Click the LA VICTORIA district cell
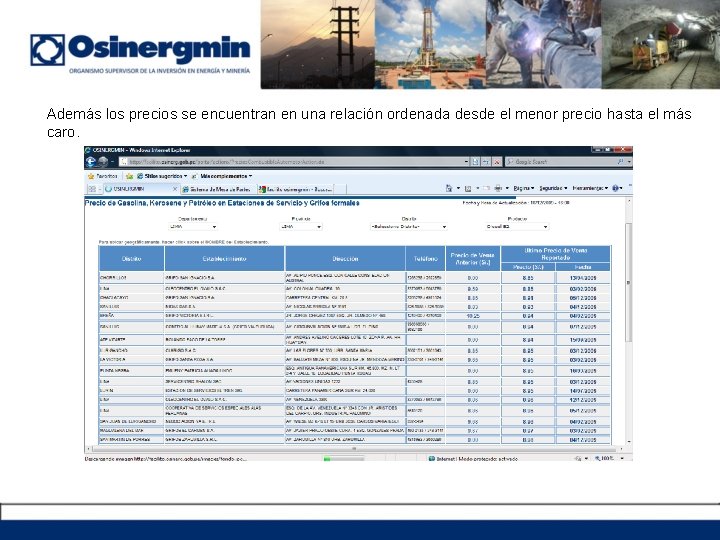Viewport: 720px width, 540px height. click(132, 360)
